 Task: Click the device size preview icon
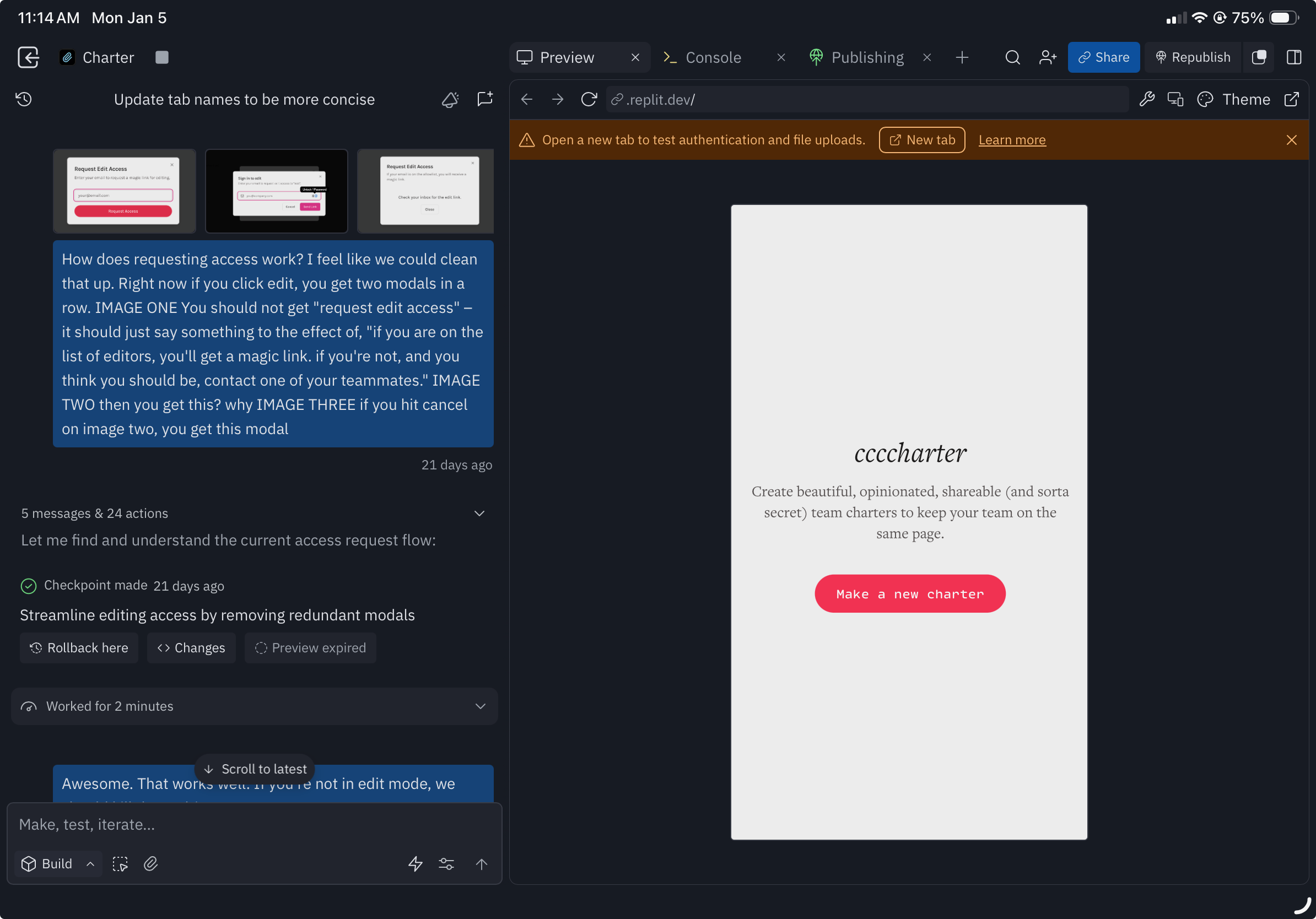(1175, 100)
